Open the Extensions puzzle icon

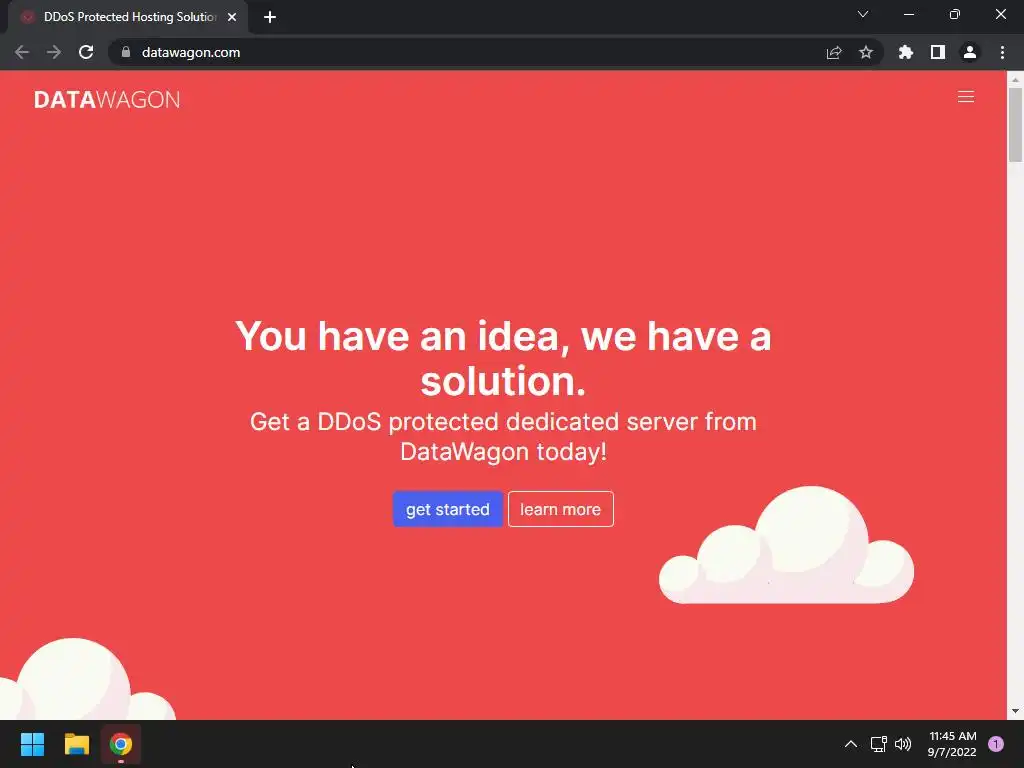905,52
